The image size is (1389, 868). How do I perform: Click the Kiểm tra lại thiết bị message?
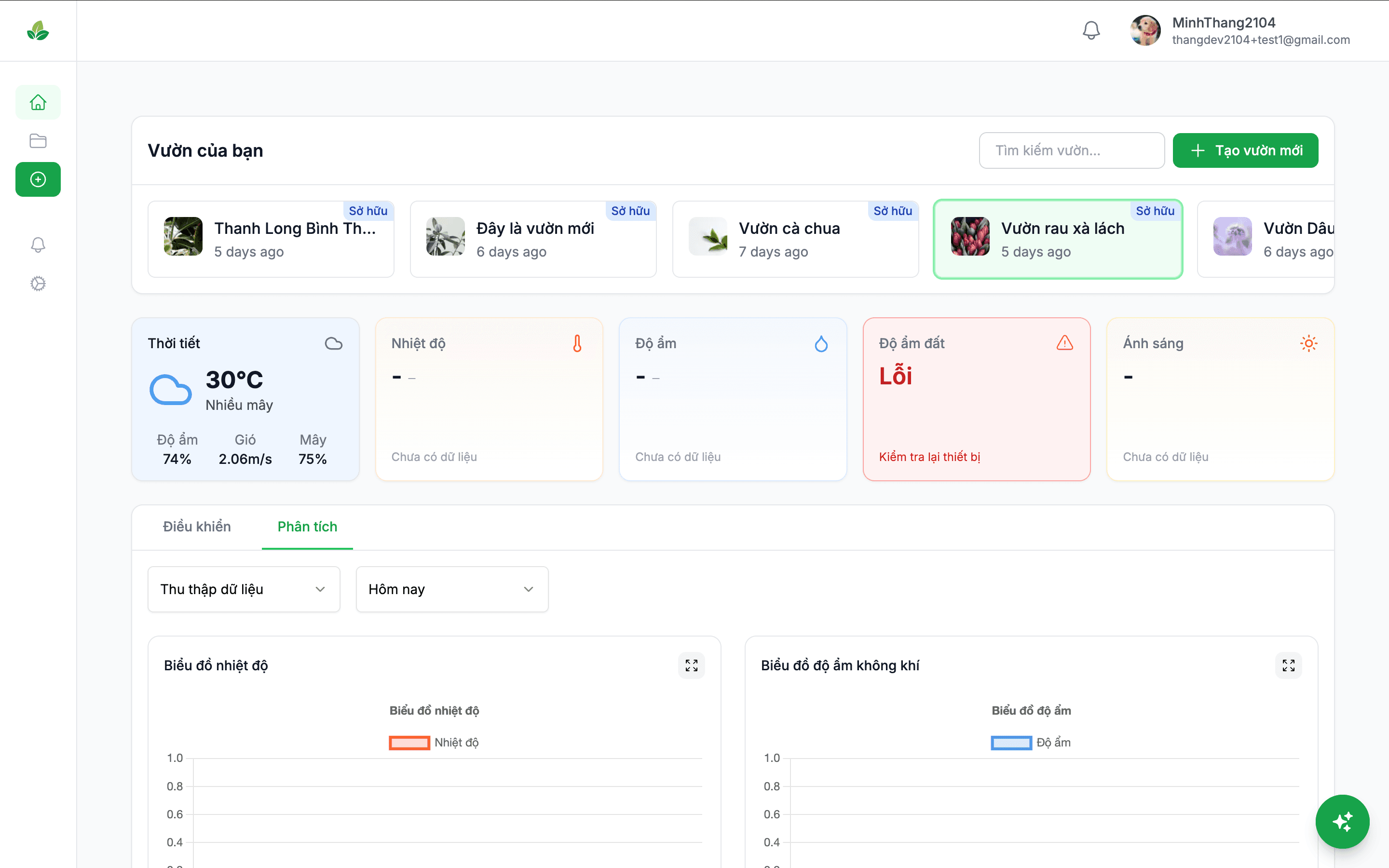pyautogui.click(x=929, y=456)
